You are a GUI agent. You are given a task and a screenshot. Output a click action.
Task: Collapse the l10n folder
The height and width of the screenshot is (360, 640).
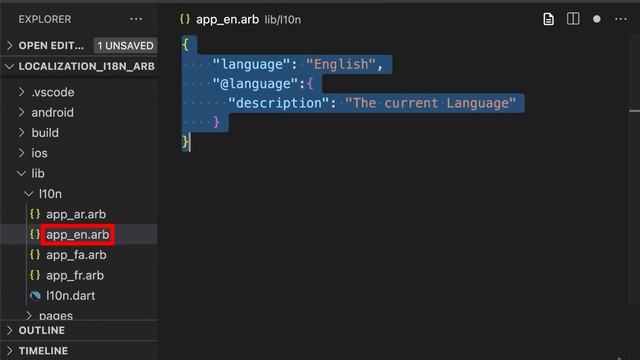click(x=29, y=194)
